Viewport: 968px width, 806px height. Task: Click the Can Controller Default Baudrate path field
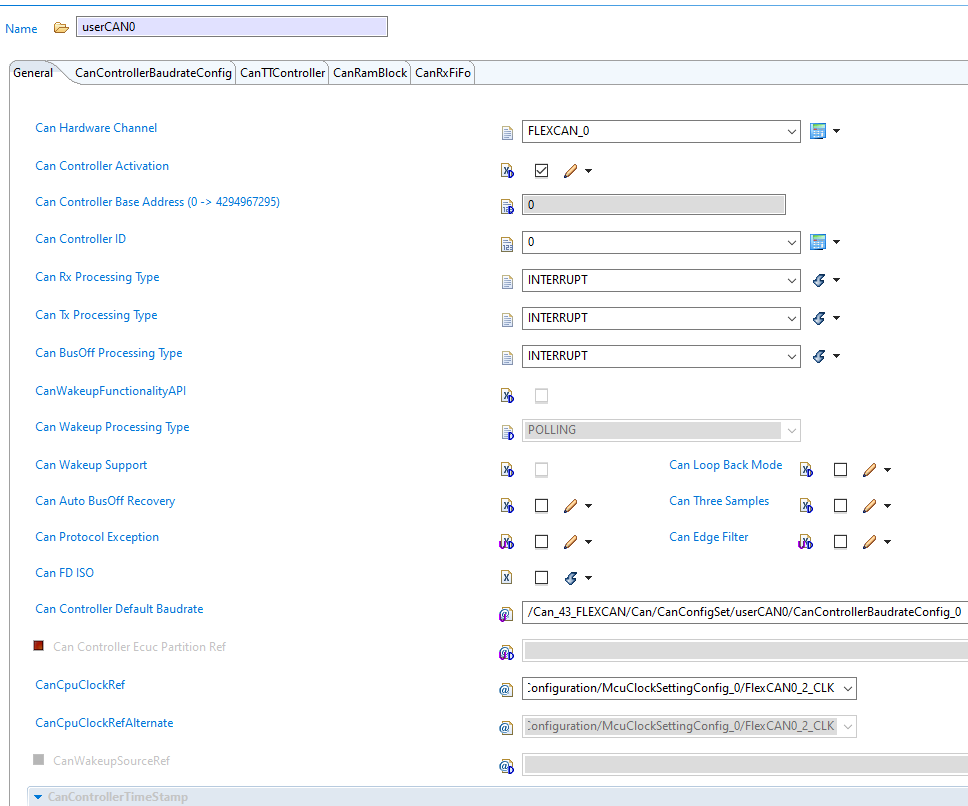point(745,612)
